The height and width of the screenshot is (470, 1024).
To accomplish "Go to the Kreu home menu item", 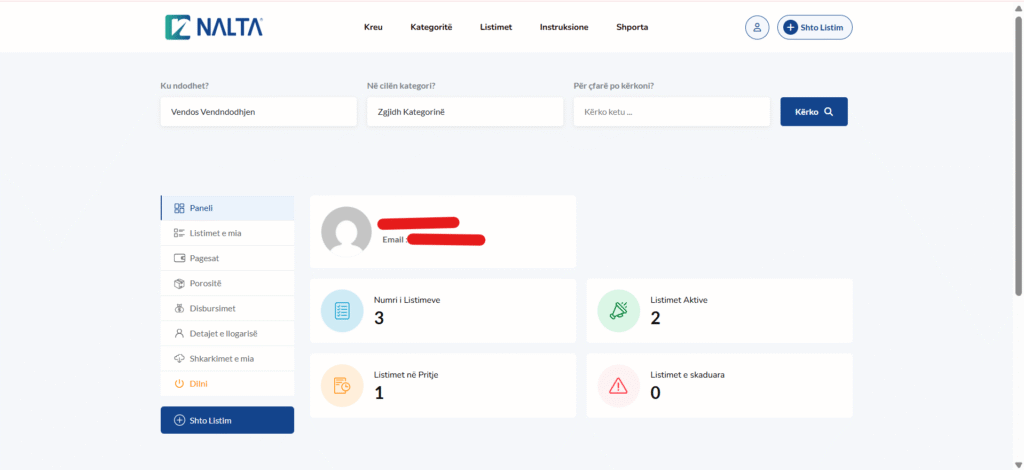I will point(373,27).
